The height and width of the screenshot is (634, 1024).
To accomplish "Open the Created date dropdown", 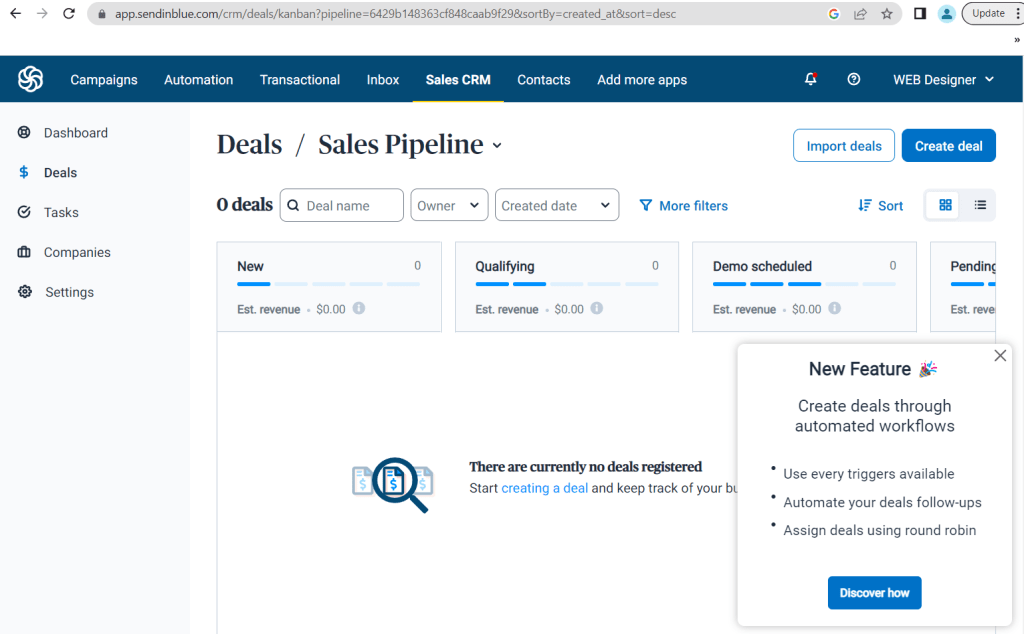I will point(556,205).
